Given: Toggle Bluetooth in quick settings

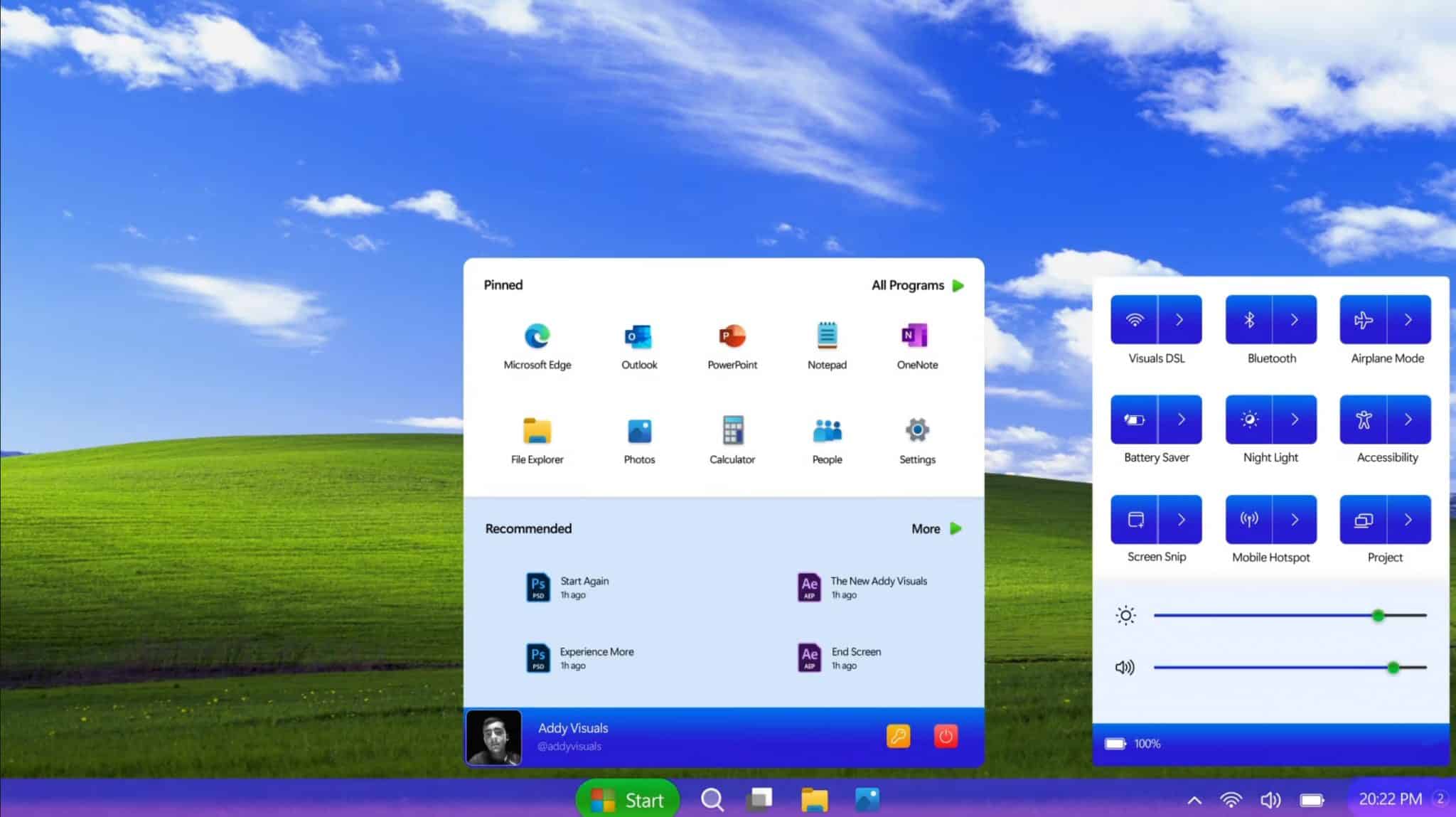Looking at the screenshot, I should (1251, 319).
